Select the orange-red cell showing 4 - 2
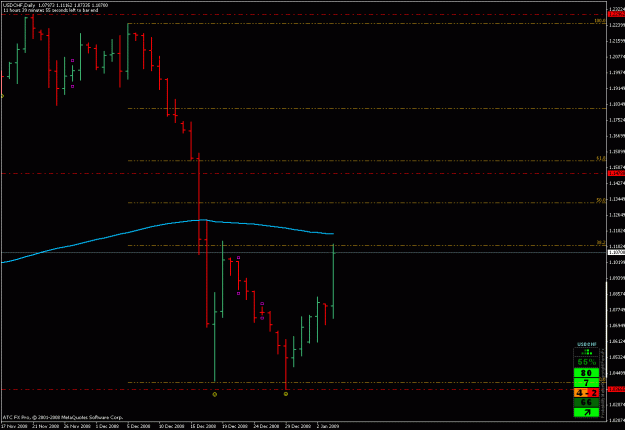This screenshot has height=430, width=625. [x=586, y=393]
